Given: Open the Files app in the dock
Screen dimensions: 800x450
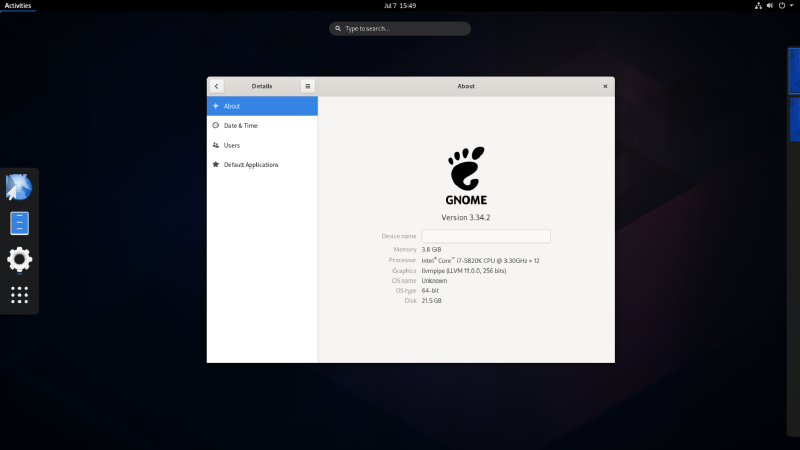Looking at the screenshot, I should 19,223.
